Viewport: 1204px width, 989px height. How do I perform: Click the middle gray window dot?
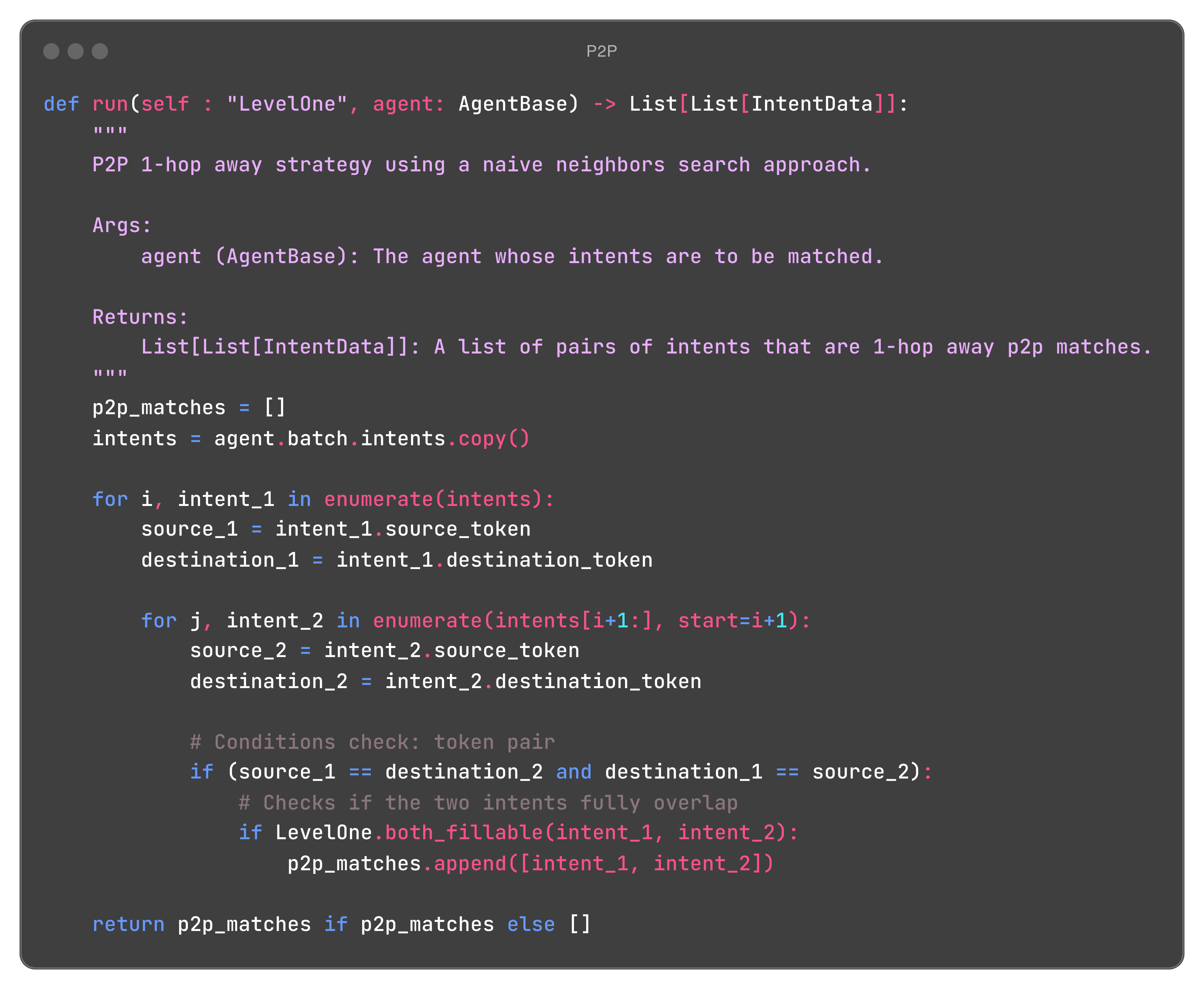(x=76, y=51)
